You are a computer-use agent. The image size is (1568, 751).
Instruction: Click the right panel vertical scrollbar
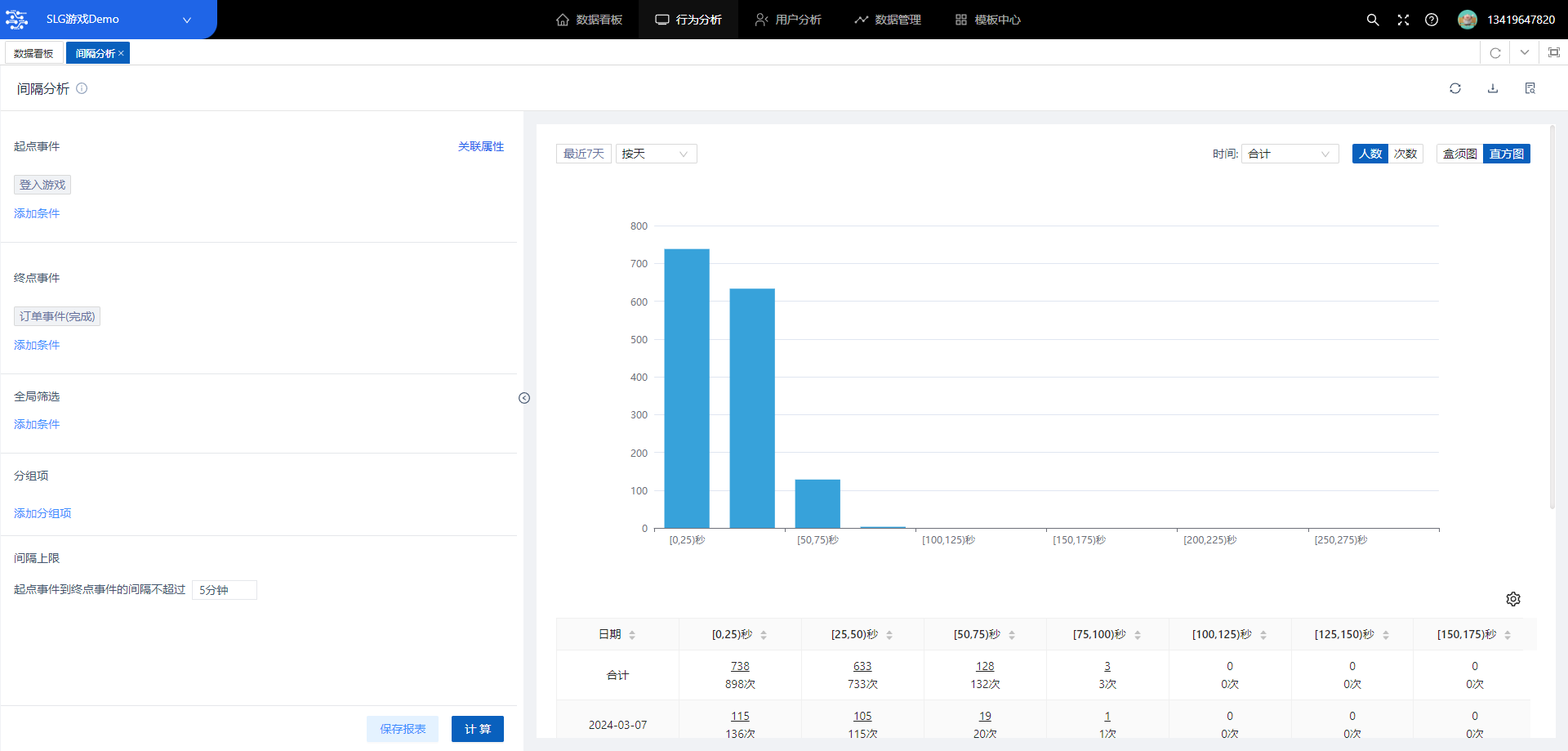pos(1552,317)
